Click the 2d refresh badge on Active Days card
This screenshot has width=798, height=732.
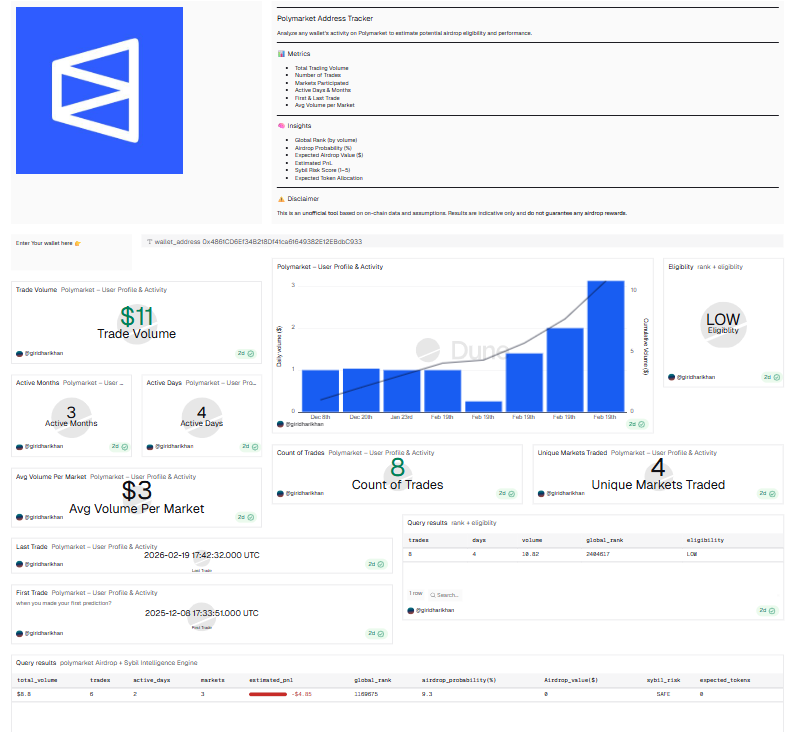pos(250,446)
